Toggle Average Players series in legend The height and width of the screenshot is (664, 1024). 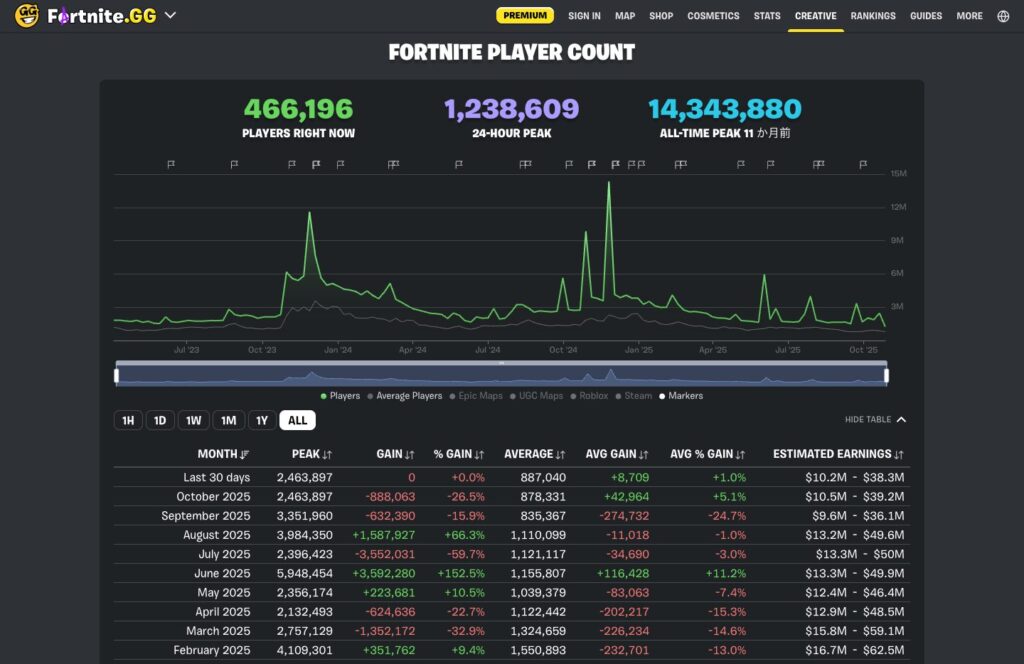[408, 396]
